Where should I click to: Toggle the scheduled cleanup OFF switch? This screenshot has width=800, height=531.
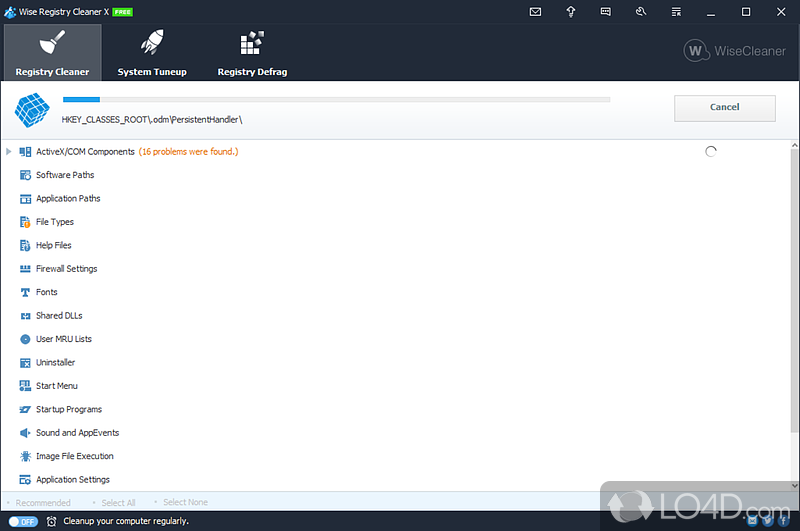(23, 521)
